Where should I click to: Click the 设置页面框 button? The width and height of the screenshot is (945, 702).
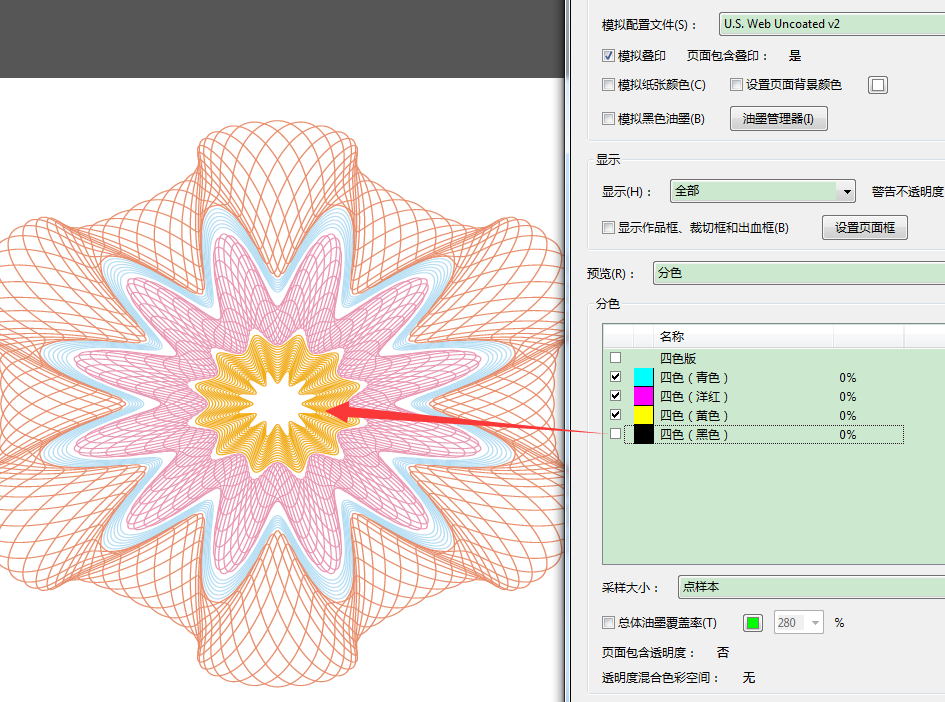[x=864, y=227]
